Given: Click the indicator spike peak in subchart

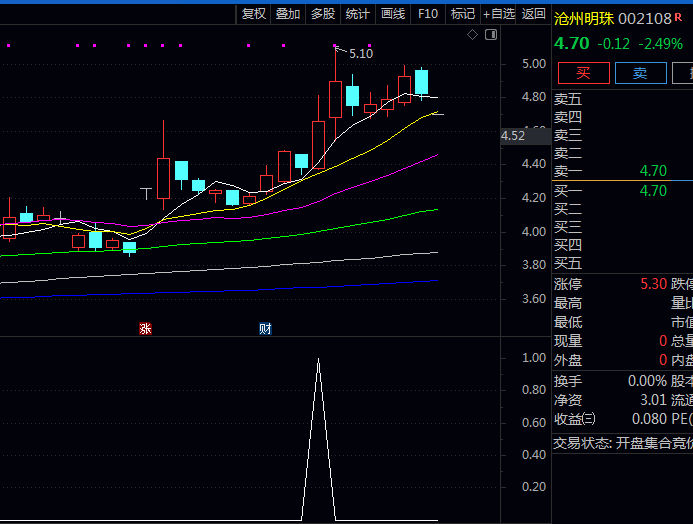Looking at the screenshot, I should (x=318, y=360).
